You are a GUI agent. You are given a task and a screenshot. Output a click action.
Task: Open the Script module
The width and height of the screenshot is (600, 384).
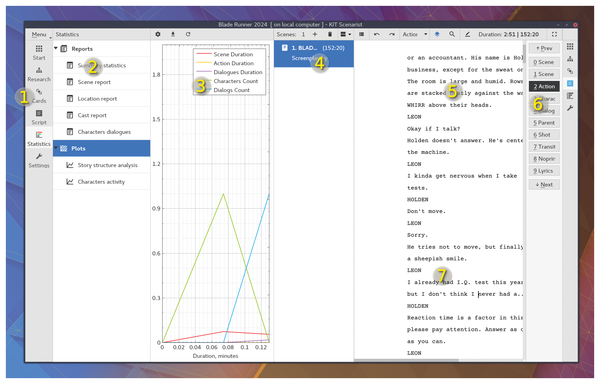pyautogui.click(x=39, y=117)
